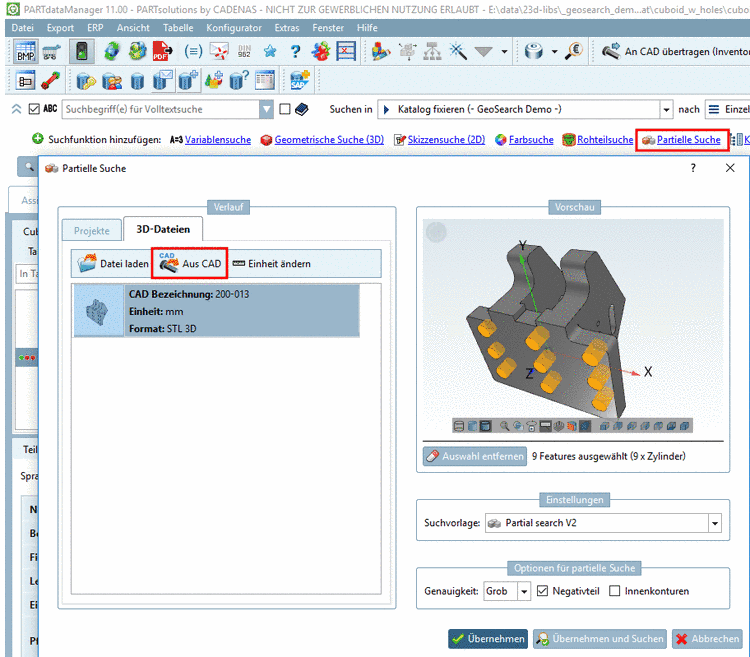Viewport: 750px width, 657px height.
Task: Click the database with key icon
Action: click(86, 81)
